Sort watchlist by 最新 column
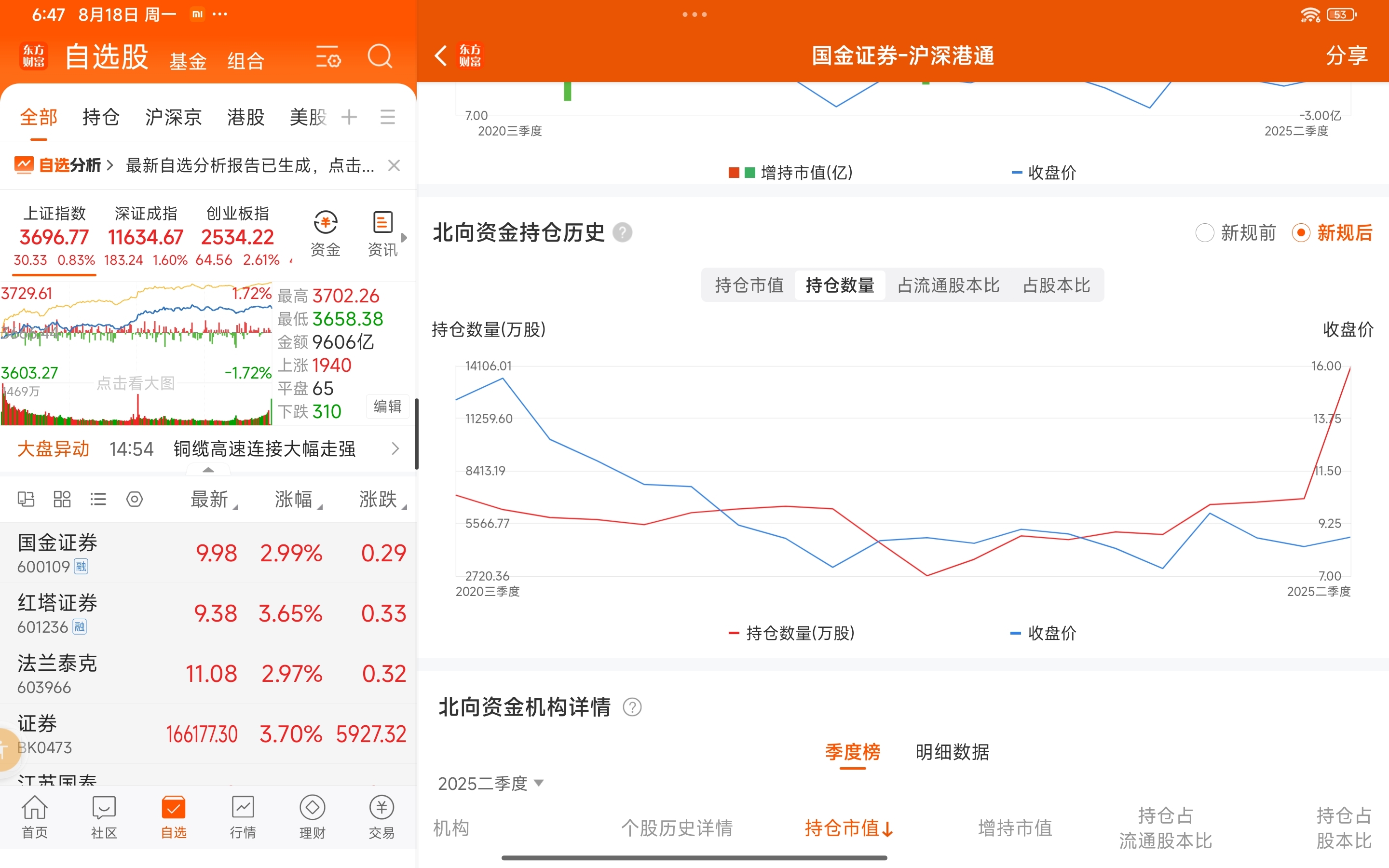The height and width of the screenshot is (868, 1389). [x=214, y=499]
